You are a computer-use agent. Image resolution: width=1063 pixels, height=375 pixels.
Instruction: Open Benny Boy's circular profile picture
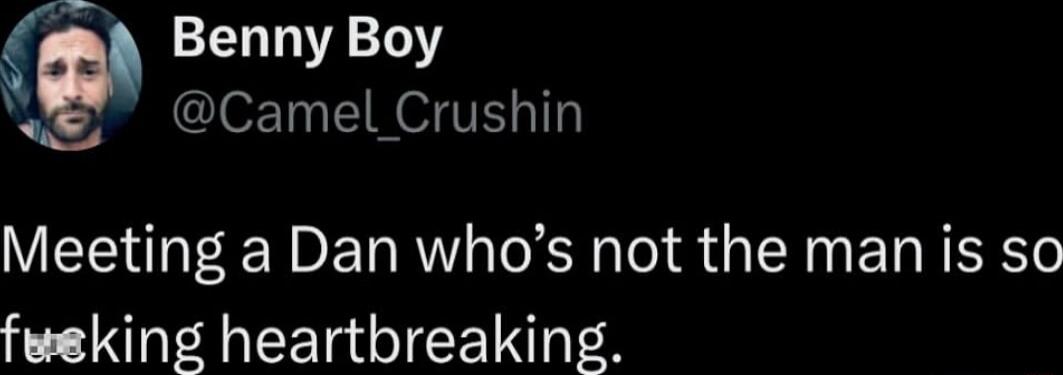click(72, 74)
